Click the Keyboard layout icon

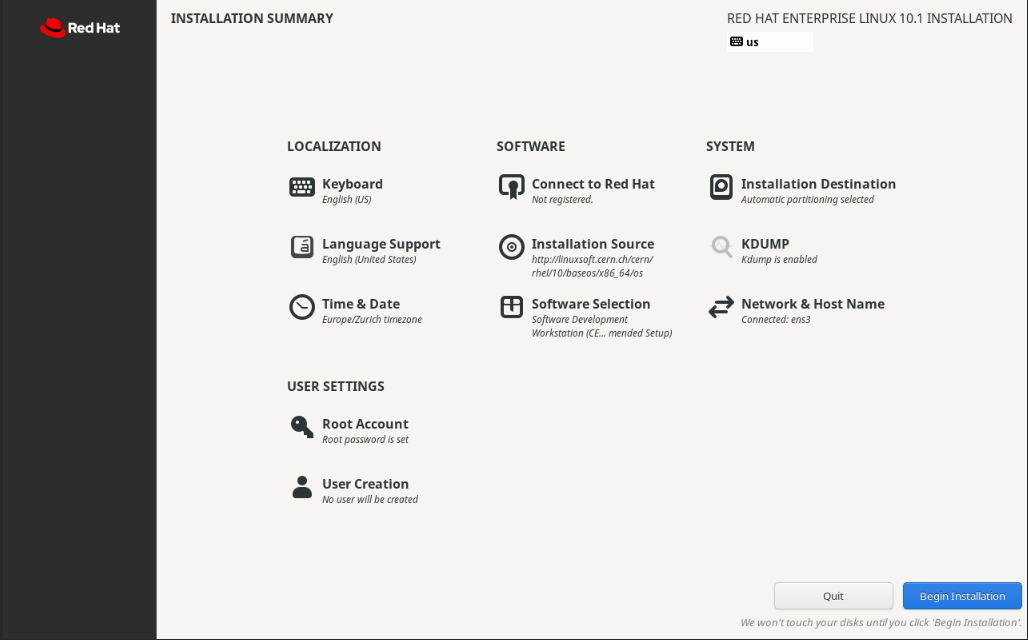pos(302,187)
